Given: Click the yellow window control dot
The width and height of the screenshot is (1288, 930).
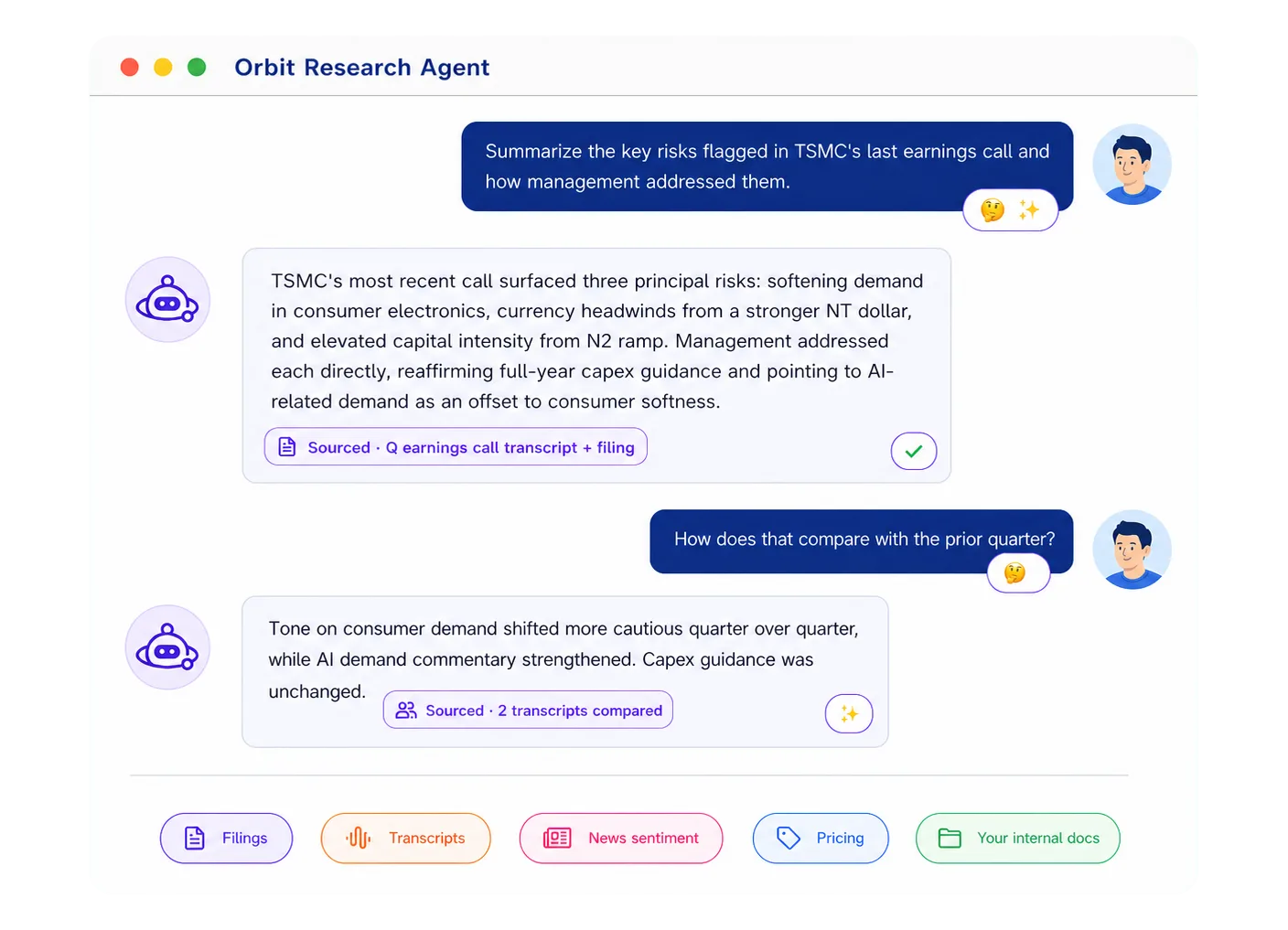Looking at the screenshot, I should coord(163,67).
